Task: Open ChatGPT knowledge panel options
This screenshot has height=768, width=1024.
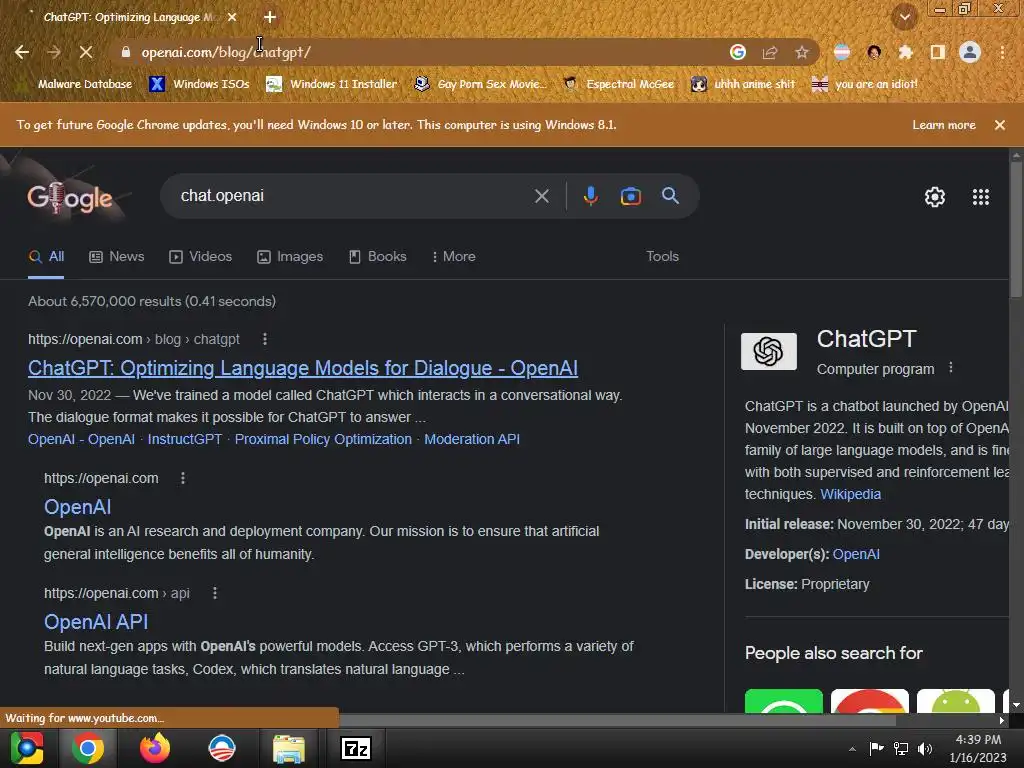Action: [x=951, y=368]
